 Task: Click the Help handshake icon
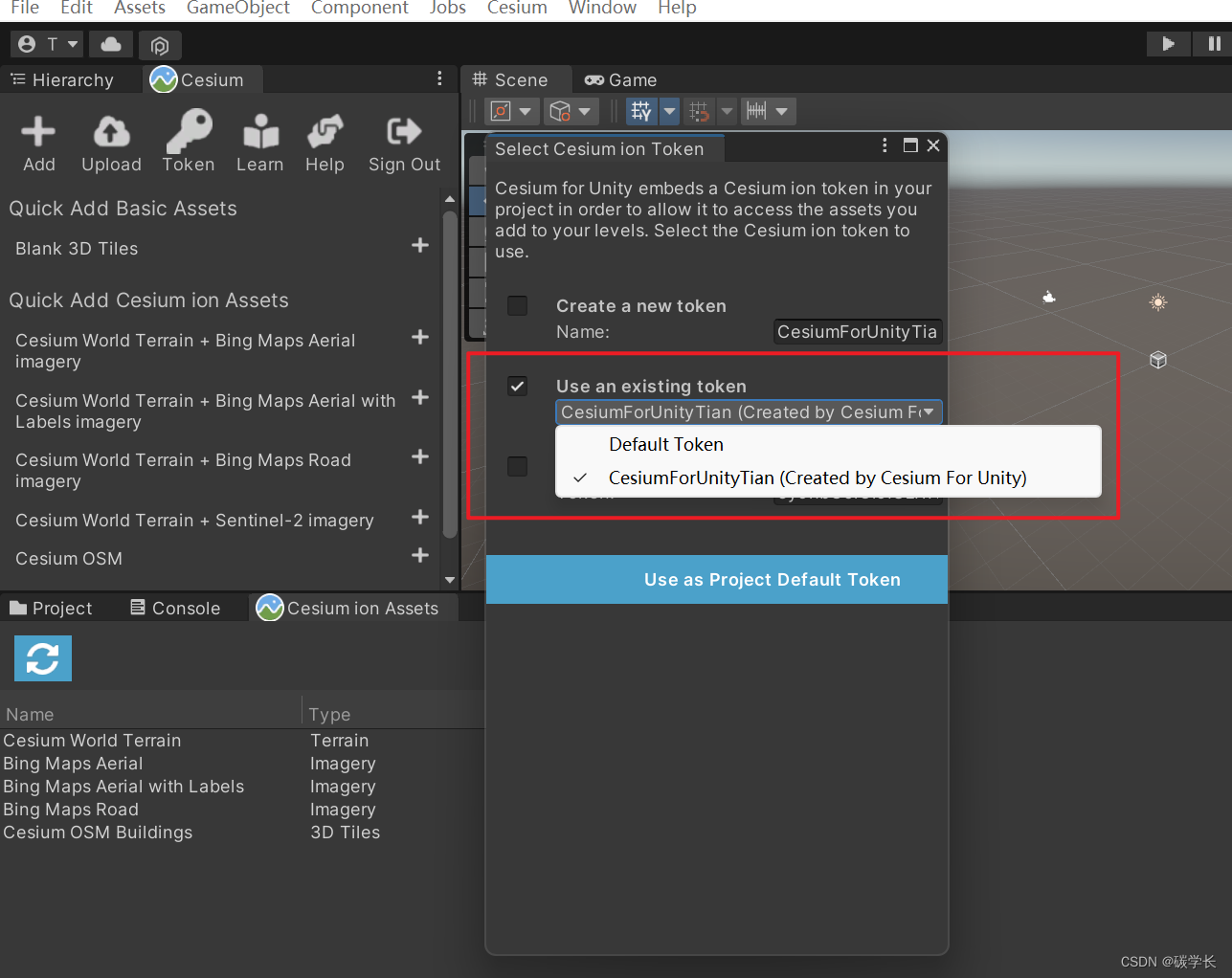click(x=325, y=132)
